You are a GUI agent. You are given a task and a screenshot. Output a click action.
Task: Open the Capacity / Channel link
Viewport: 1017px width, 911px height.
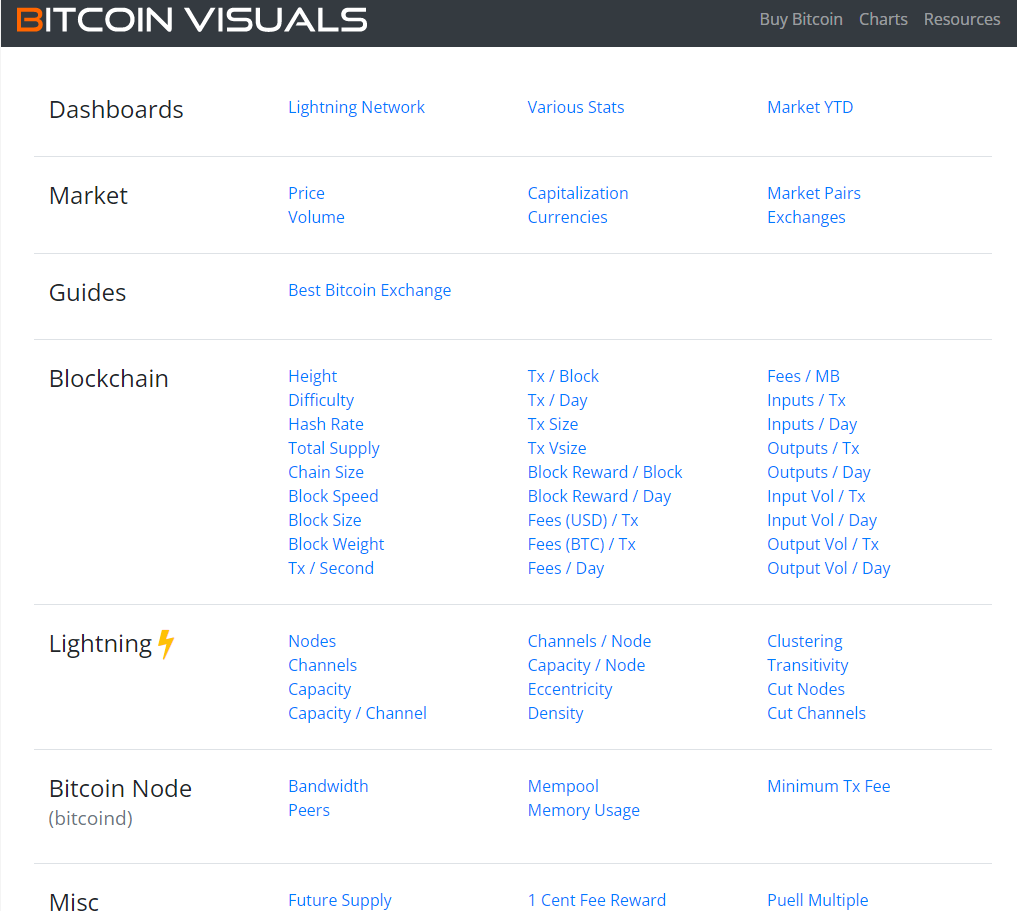coord(357,714)
